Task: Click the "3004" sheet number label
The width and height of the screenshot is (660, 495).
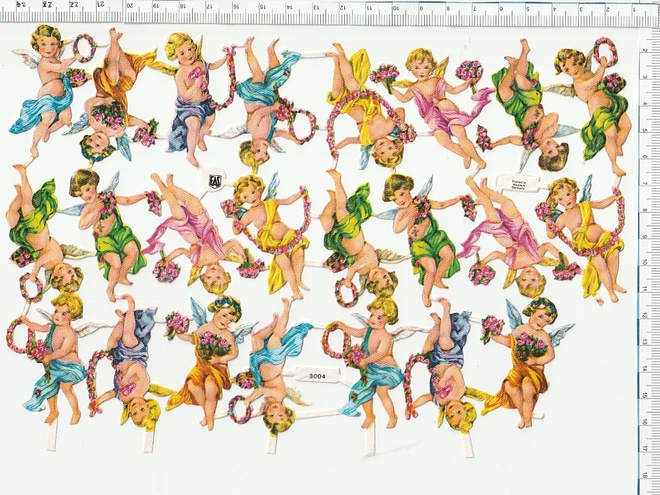Action: click(x=317, y=376)
